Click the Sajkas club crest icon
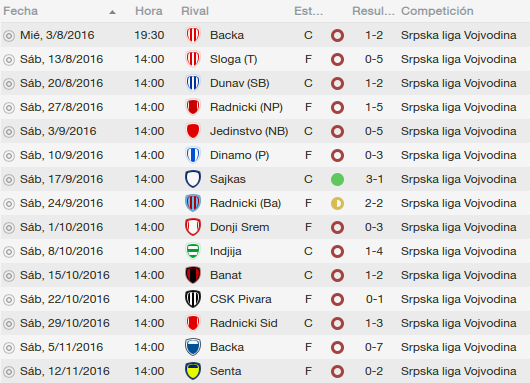The image size is (530, 383). (193, 179)
